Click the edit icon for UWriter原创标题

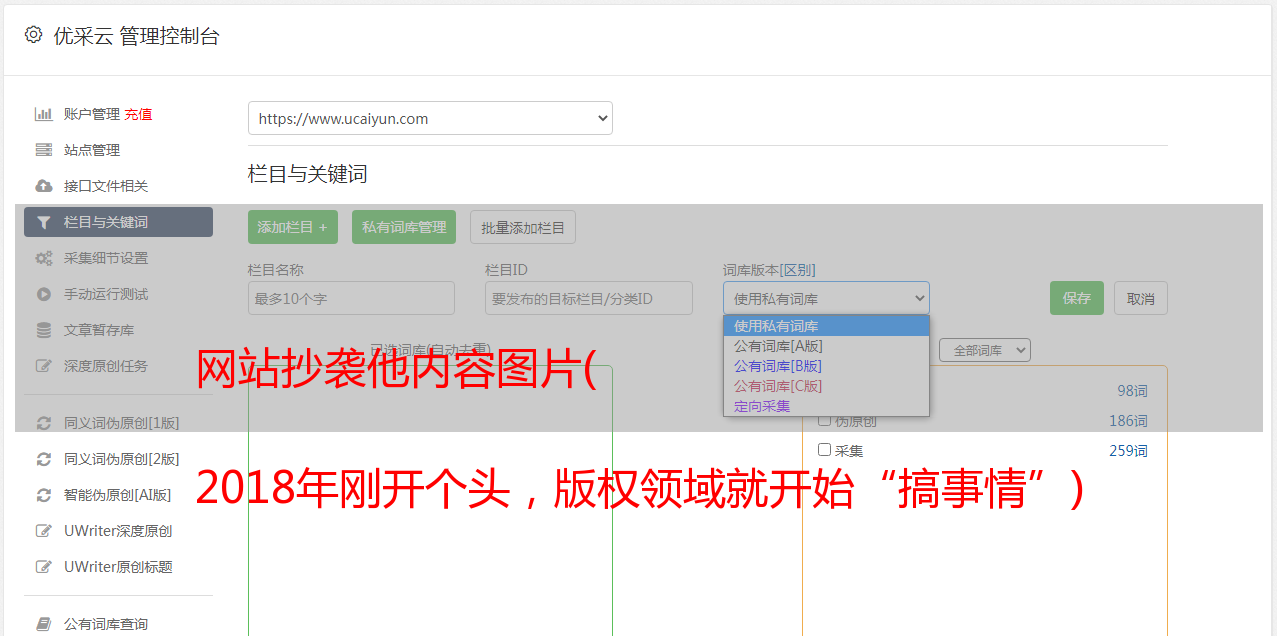43,567
